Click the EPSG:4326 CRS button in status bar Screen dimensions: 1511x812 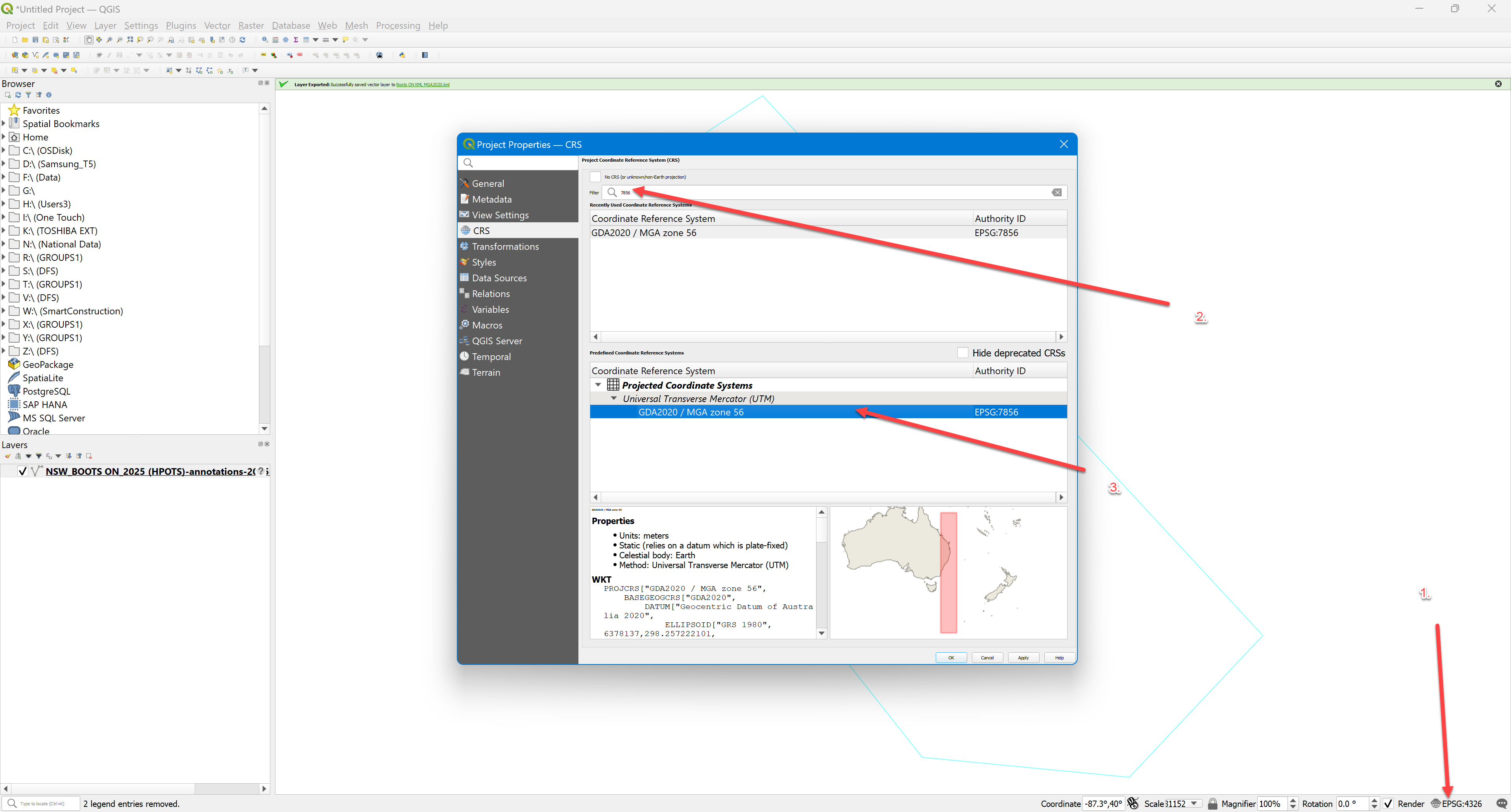[x=1456, y=803]
